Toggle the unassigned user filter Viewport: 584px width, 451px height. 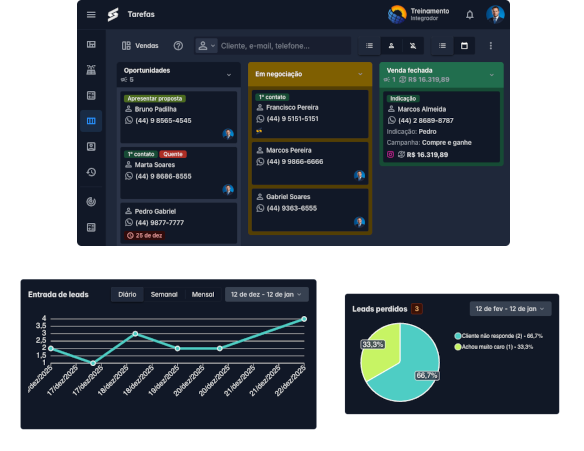413,46
